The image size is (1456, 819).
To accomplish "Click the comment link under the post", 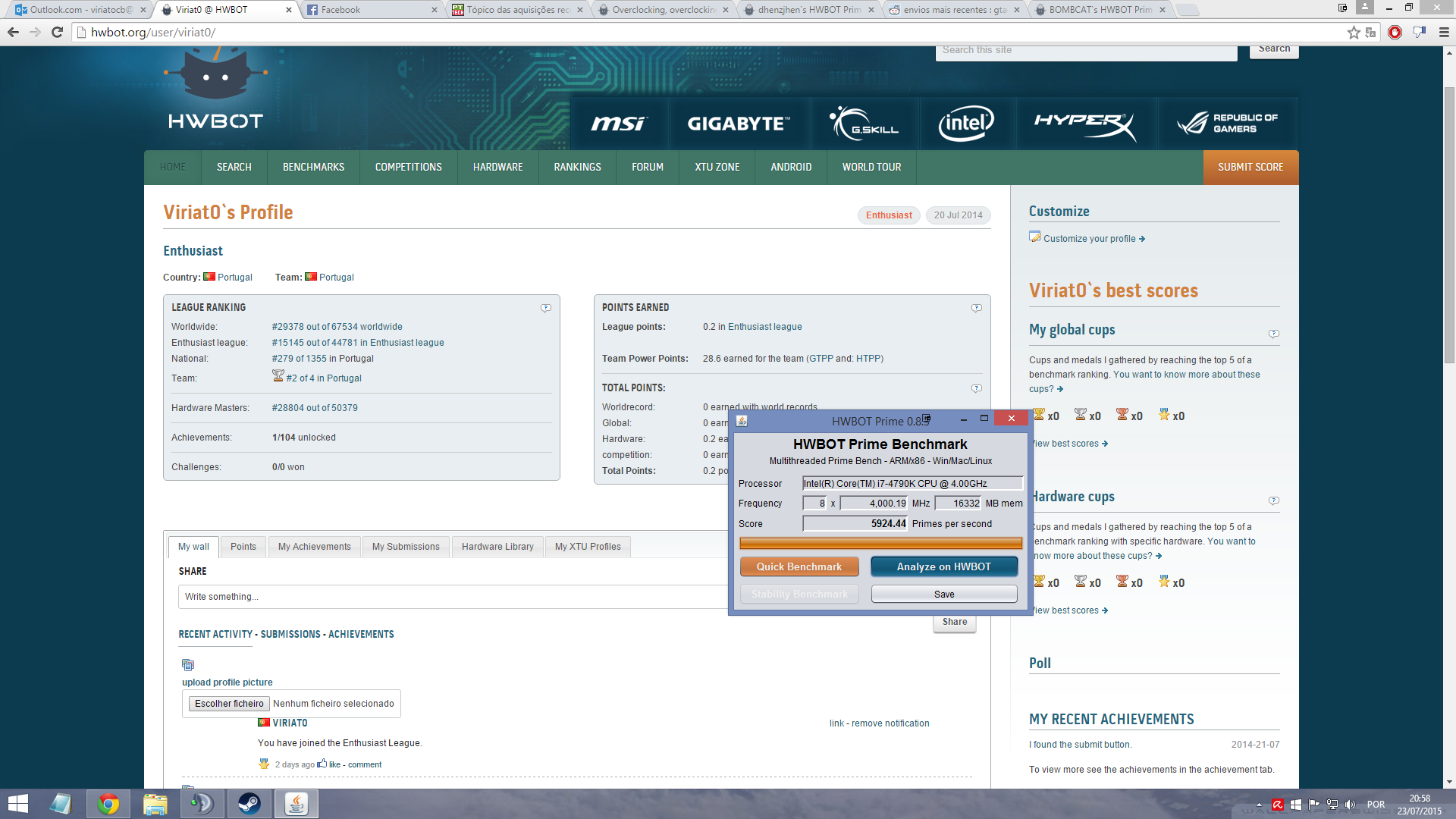I will coord(365,764).
